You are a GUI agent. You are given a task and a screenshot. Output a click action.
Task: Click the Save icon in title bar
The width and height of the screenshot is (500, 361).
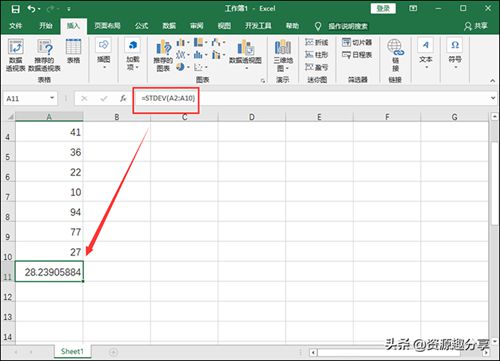click(x=15, y=9)
